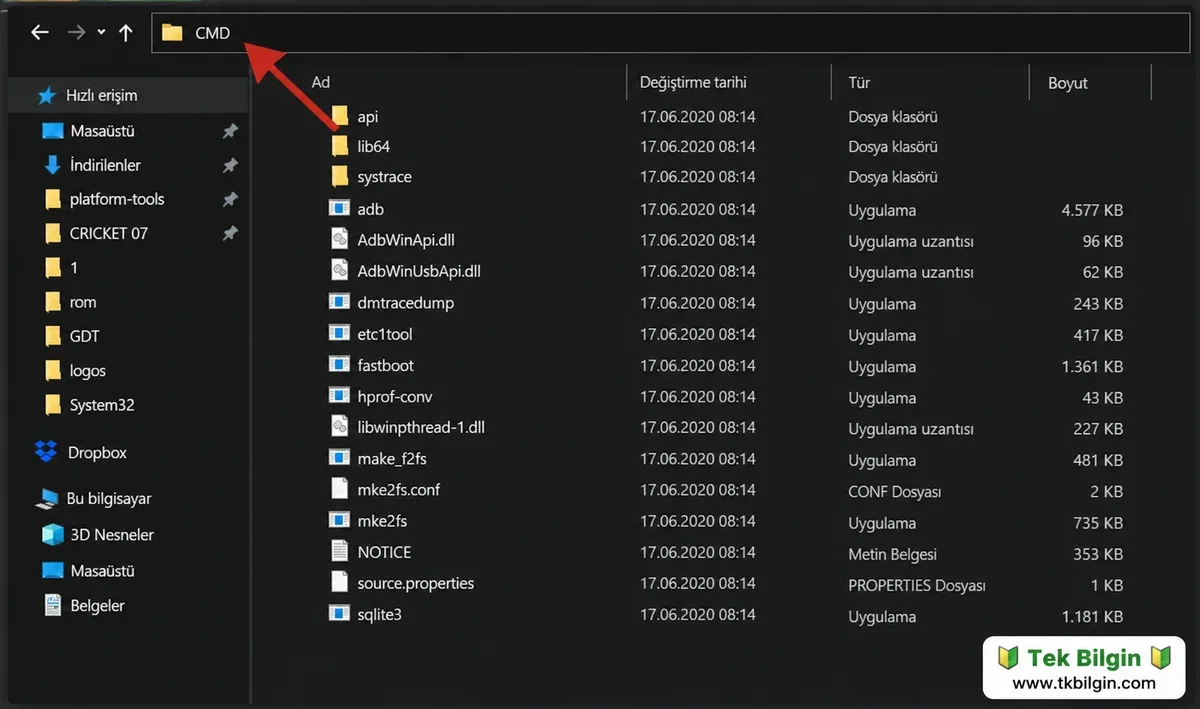Select make_f2fs application icon
Screen dimensions: 1200x709
pyautogui.click(x=340, y=459)
